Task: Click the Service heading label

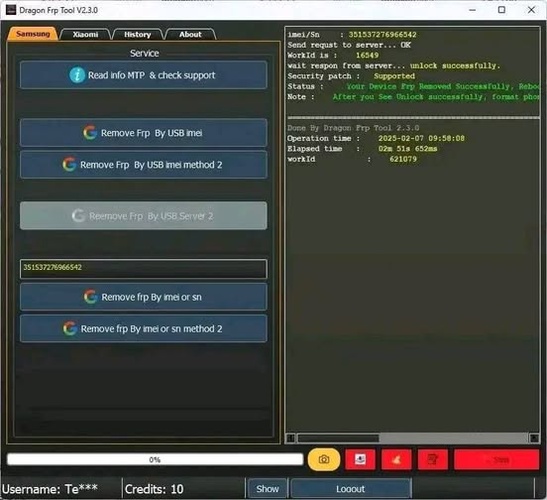Action: [x=144, y=53]
